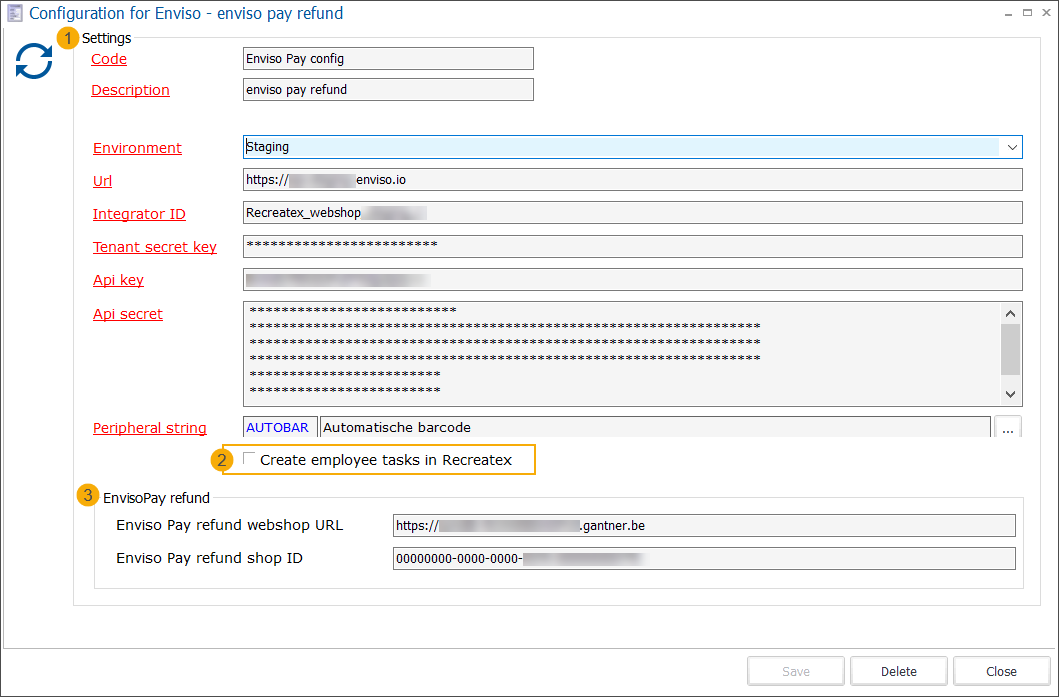Click the scroll-down arrow on Api secret box

tap(1012, 391)
